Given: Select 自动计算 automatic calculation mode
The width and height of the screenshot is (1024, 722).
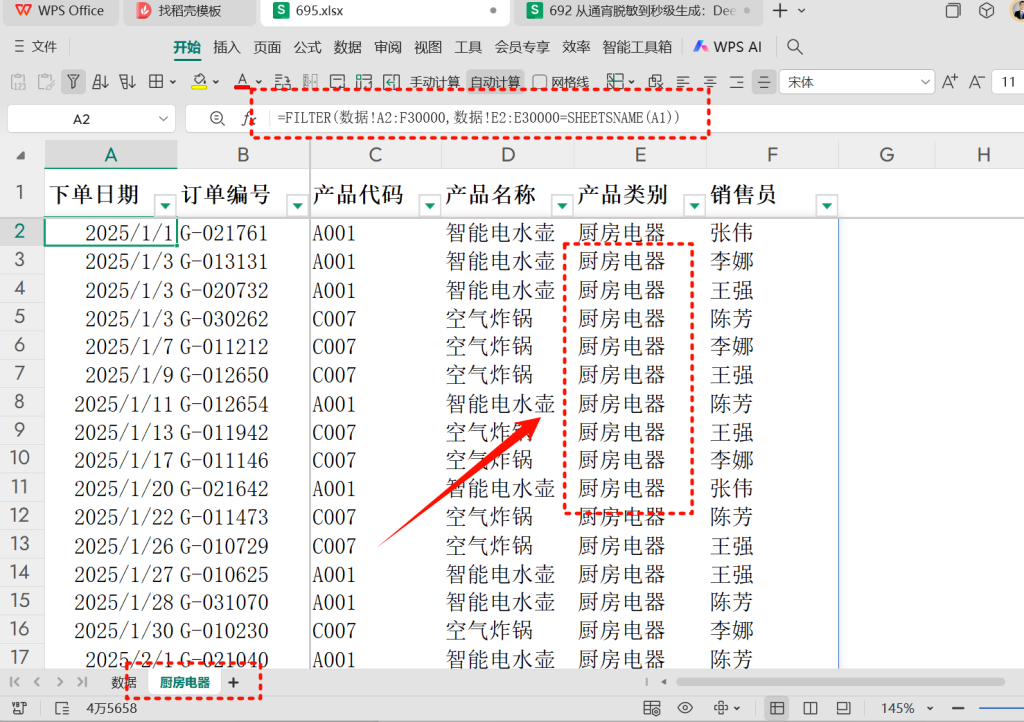Looking at the screenshot, I should 495,82.
